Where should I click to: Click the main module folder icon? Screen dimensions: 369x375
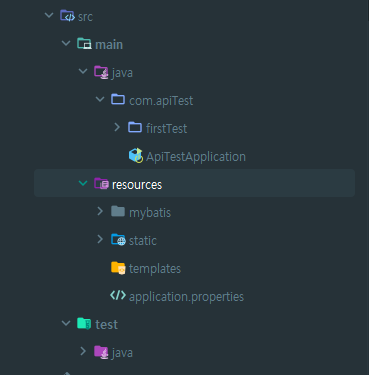point(84,44)
